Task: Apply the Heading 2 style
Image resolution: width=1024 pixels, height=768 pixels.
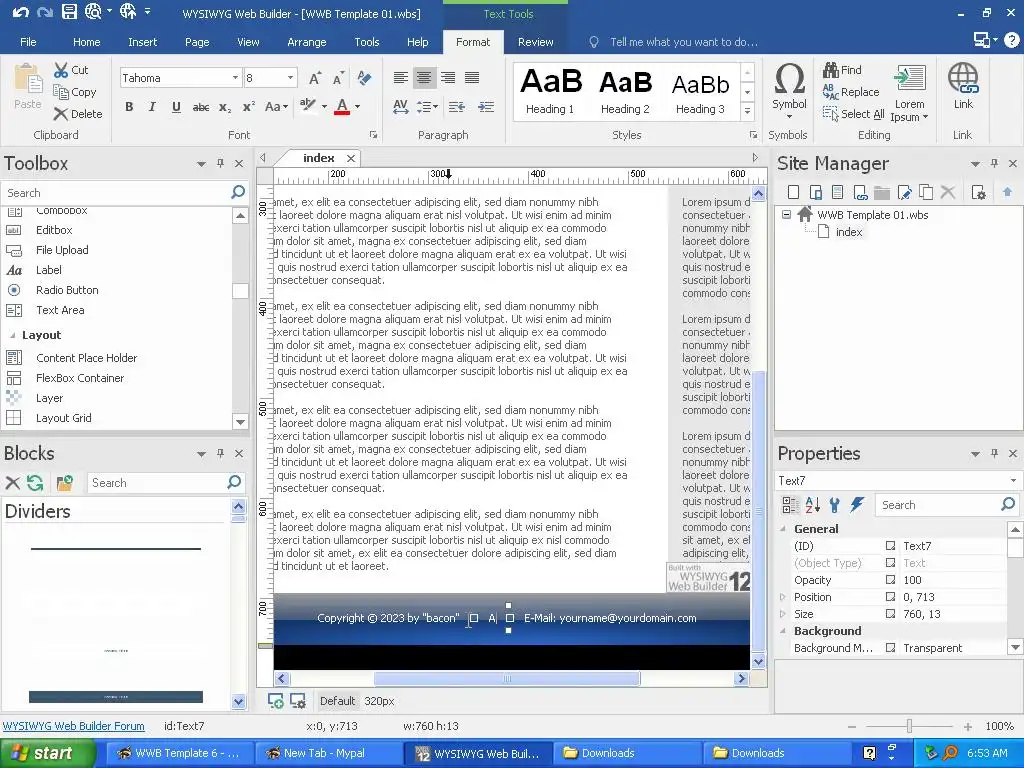Action: (x=625, y=91)
